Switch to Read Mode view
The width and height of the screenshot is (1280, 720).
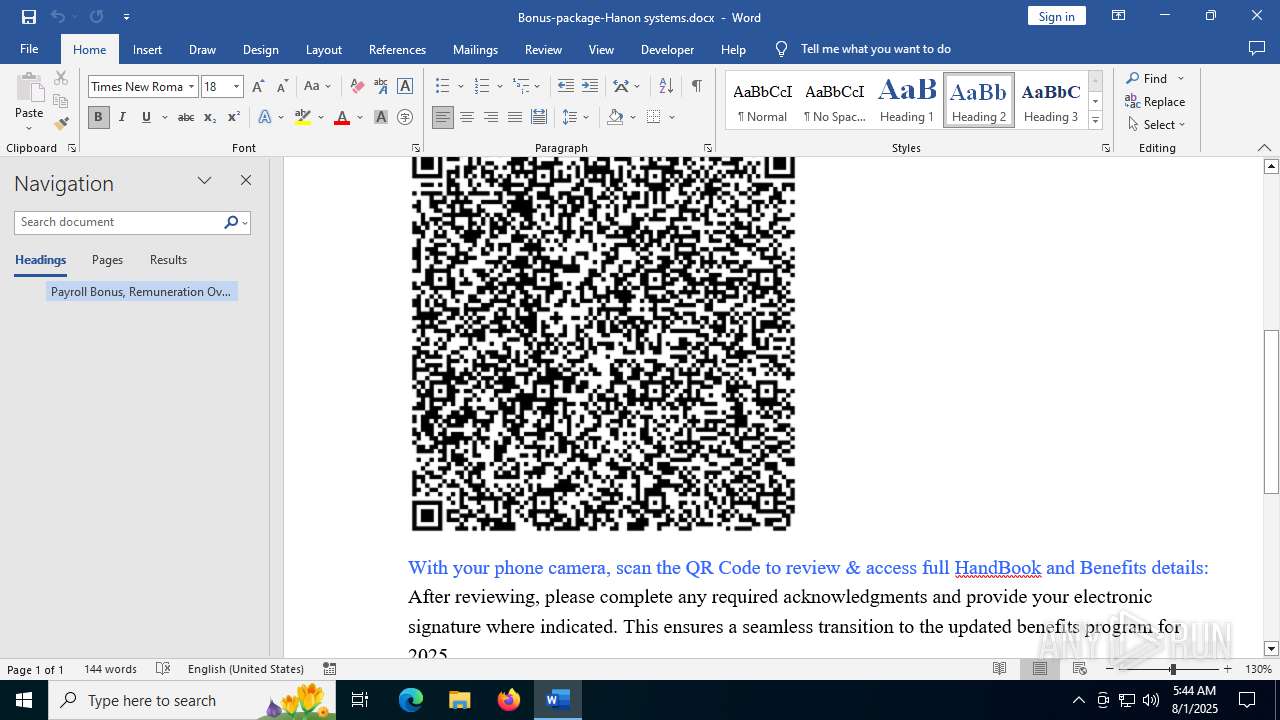tap(999, 669)
